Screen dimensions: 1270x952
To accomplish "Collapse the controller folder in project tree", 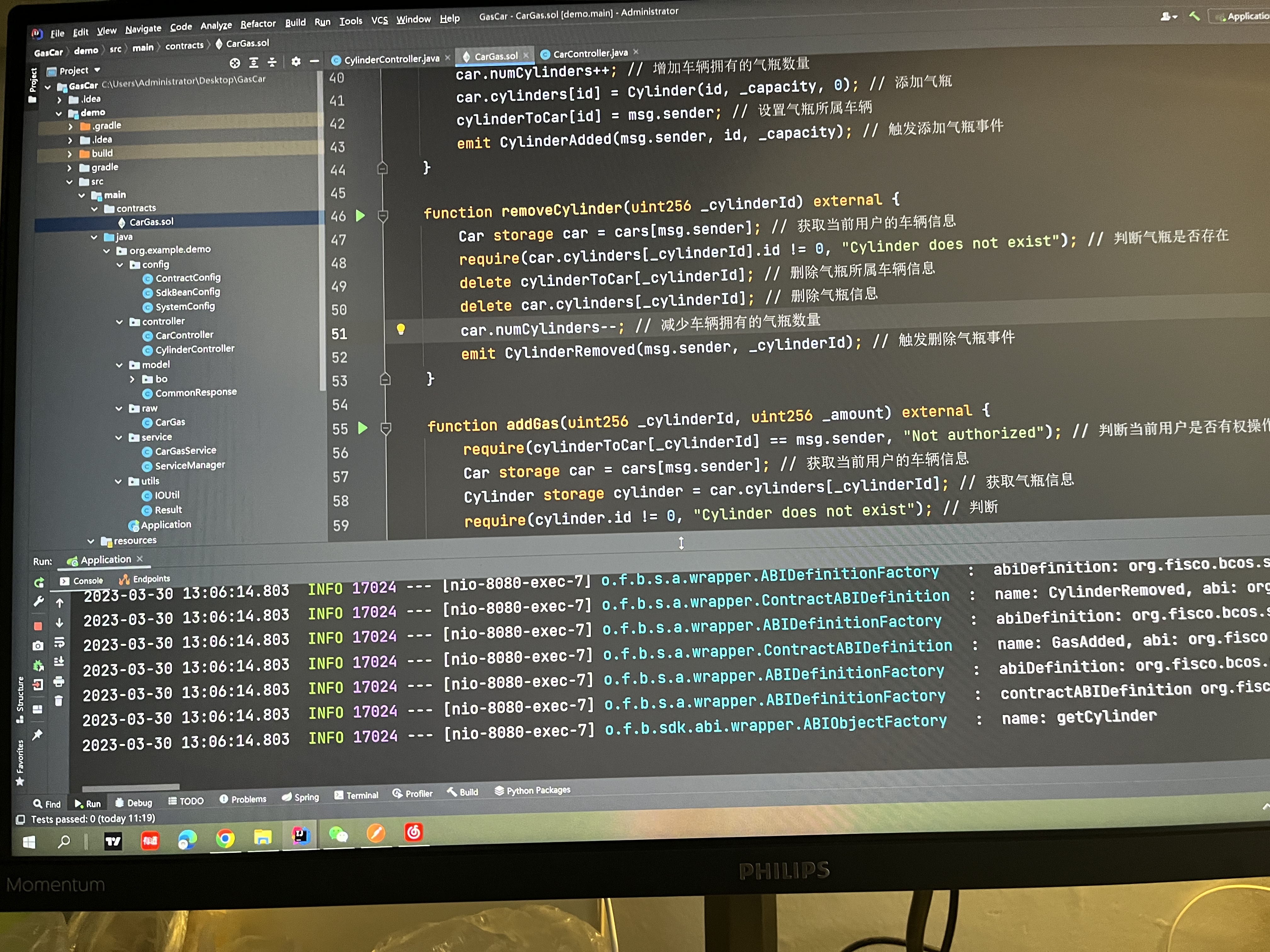I will pyautogui.click(x=119, y=322).
